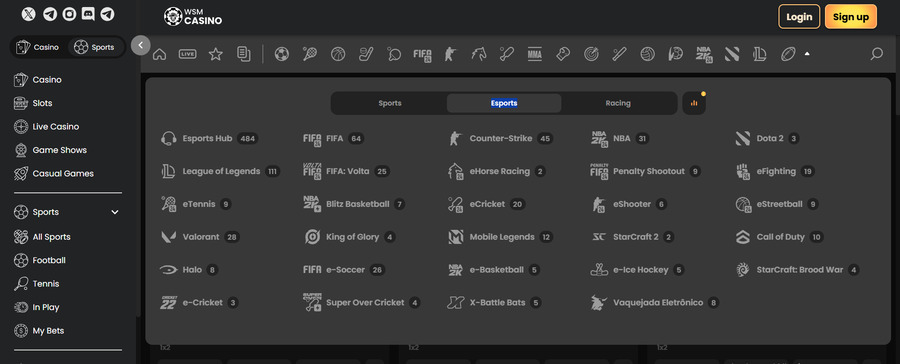This screenshot has width=900, height=364.
Task: Open Favorites star icon
Action: click(x=215, y=54)
